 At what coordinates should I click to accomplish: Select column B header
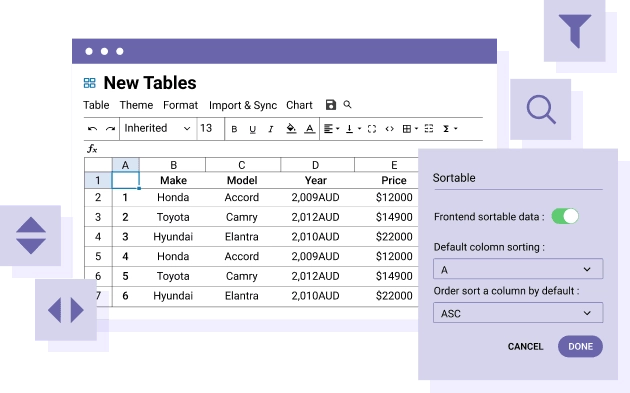[x=173, y=165]
